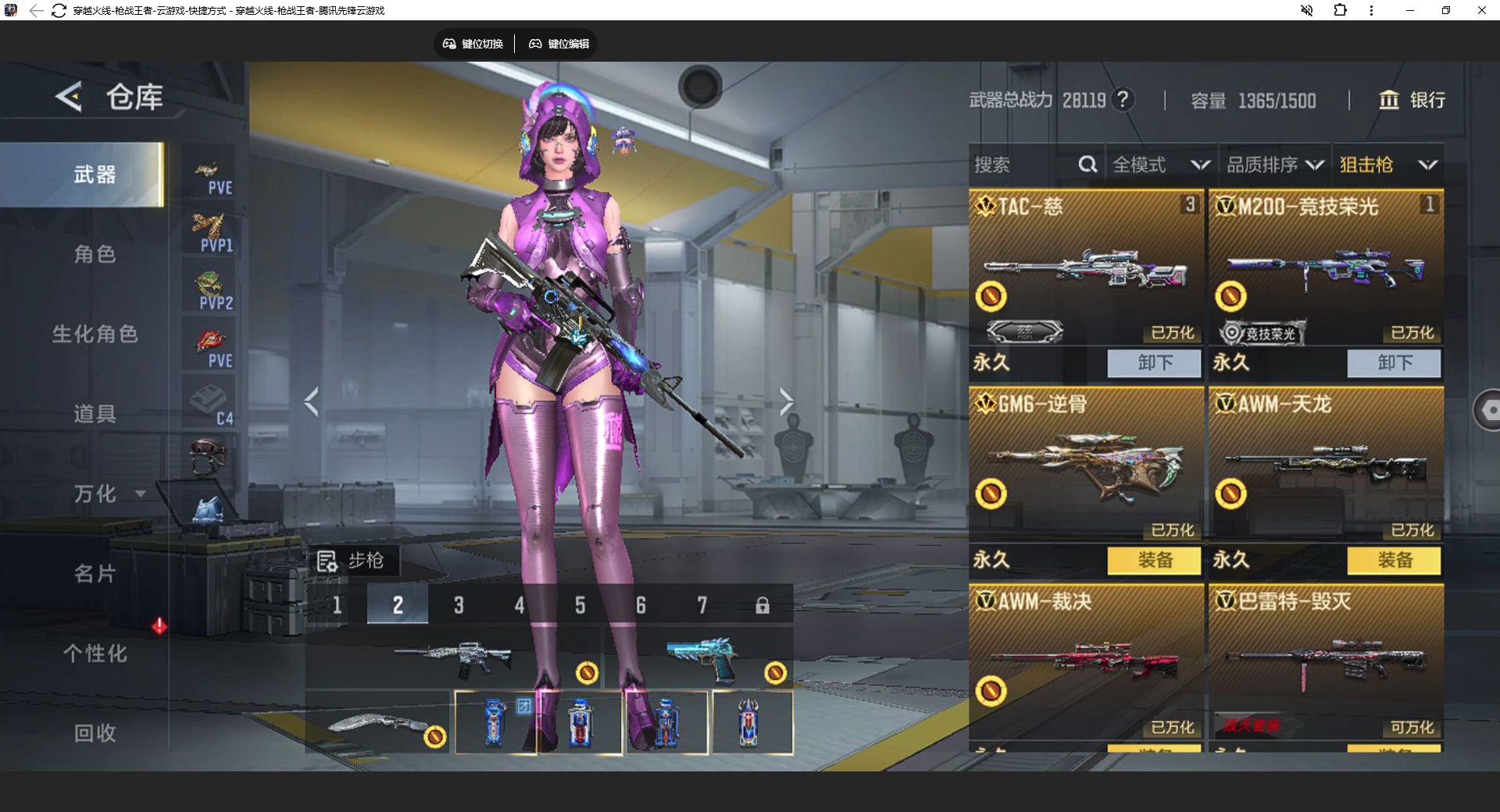Click the 搜索 search field
This screenshot has width=1500, height=812.
(1036, 165)
